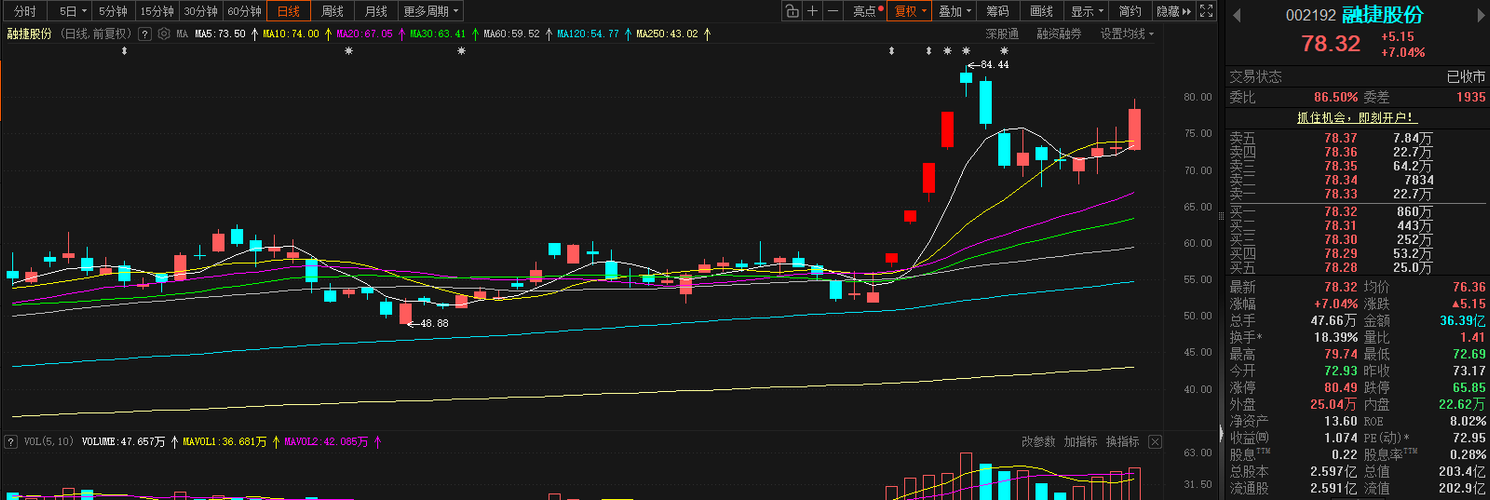The width and height of the screenshot is (1490, 500).
Task: Switch to 月线 monthly chart
Action: tap(376, 12)
